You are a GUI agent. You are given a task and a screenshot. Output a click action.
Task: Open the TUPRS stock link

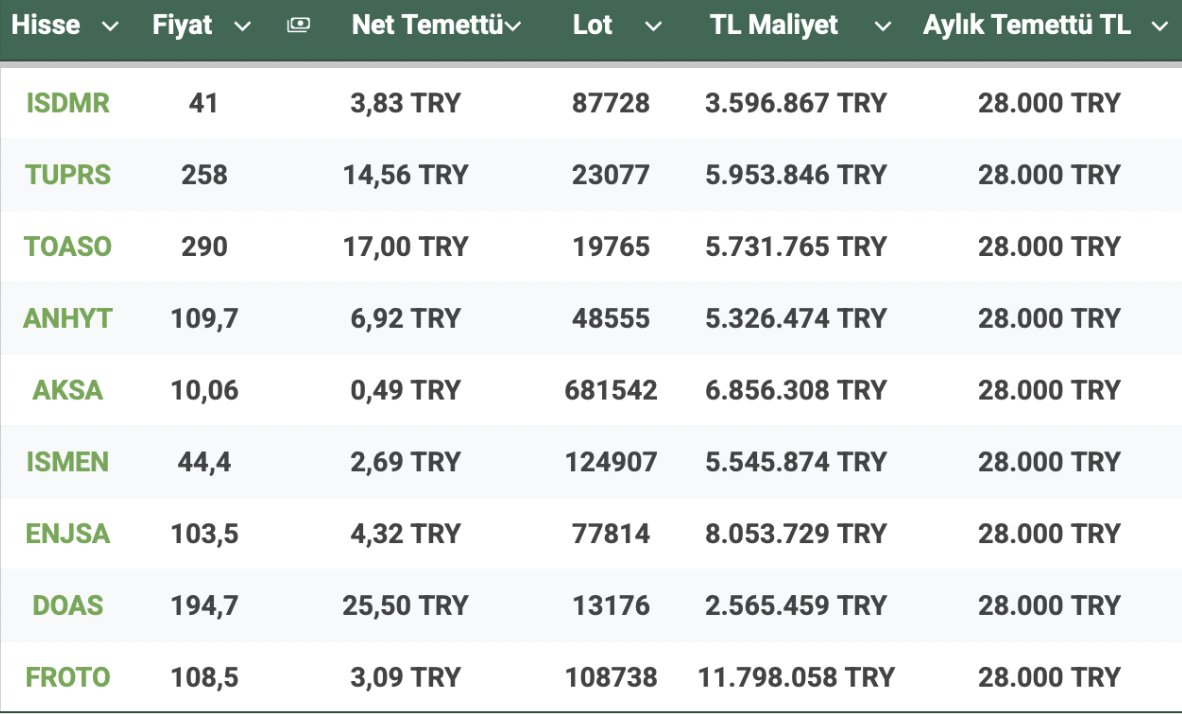(68, 174)
